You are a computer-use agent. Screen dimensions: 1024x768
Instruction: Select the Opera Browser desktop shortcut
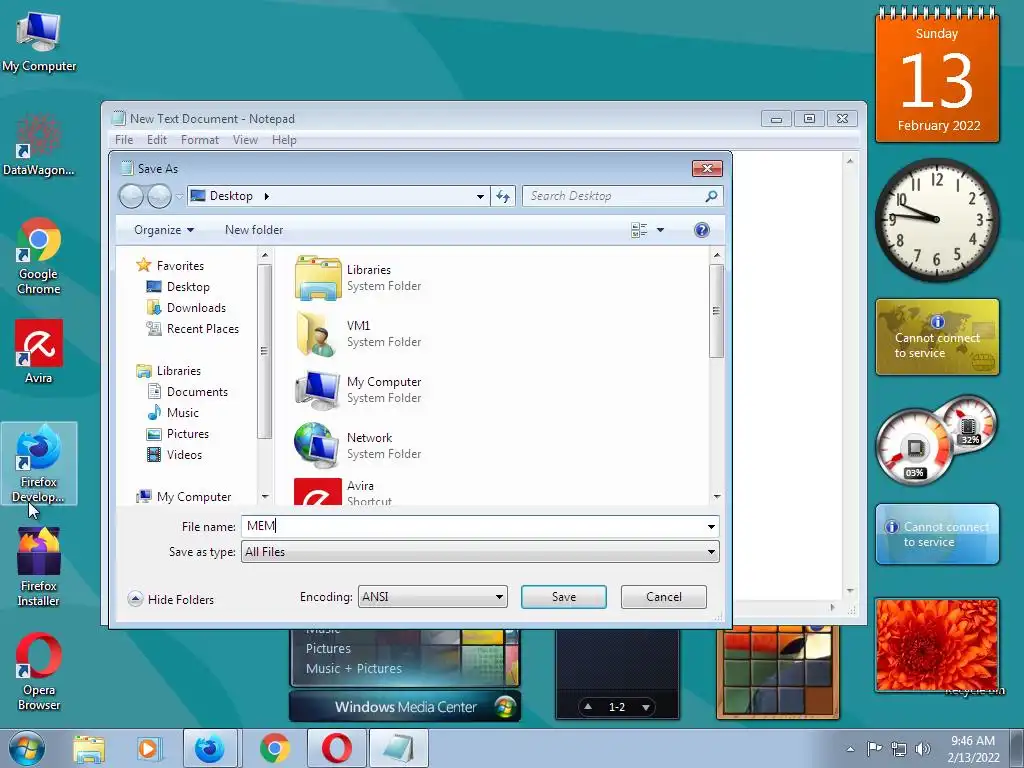[x=39, y=671]
